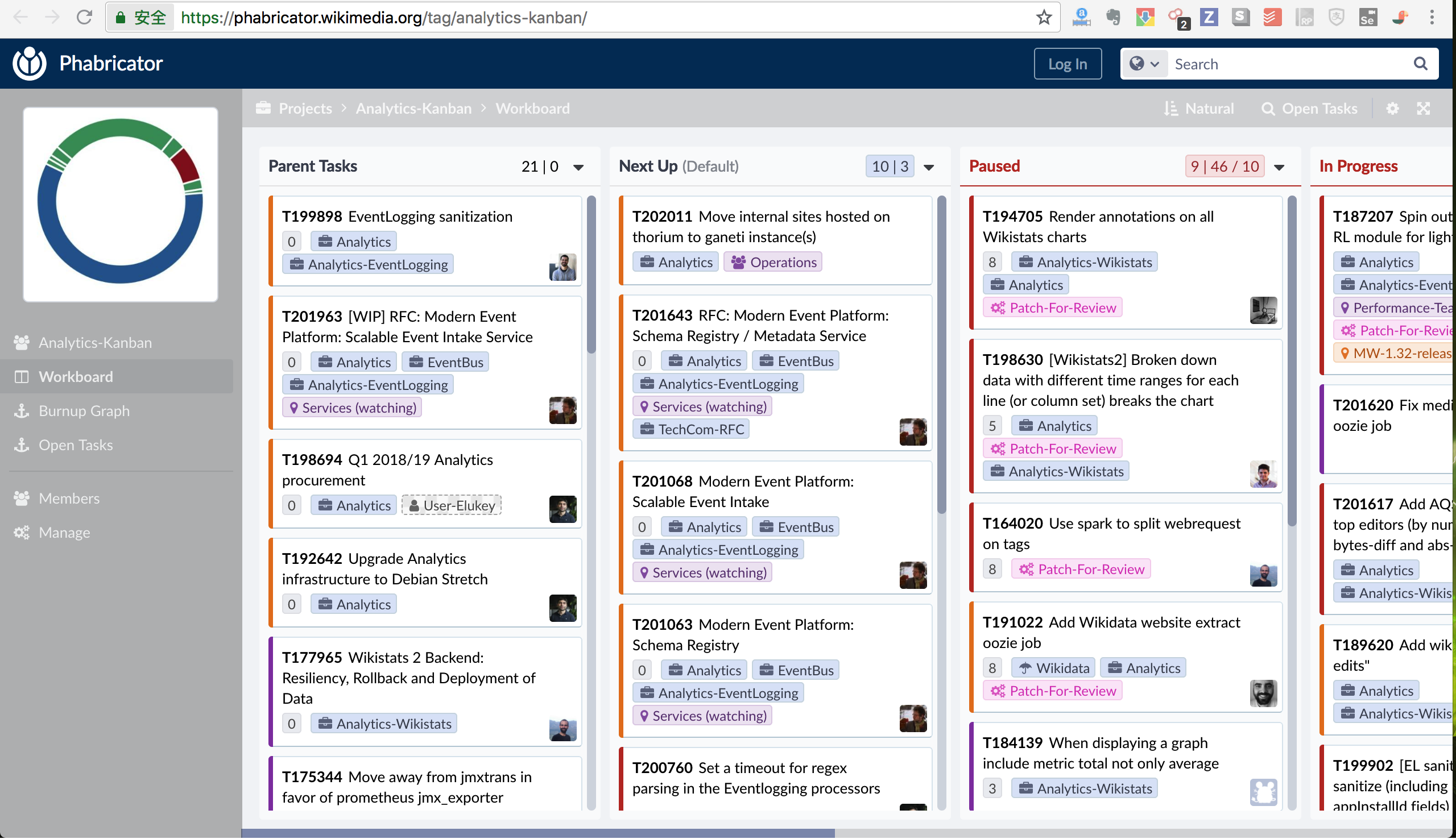Expand the Paused column menu
The height and width of the screenshot is (839, 1456).
(x=1279, y=167)
